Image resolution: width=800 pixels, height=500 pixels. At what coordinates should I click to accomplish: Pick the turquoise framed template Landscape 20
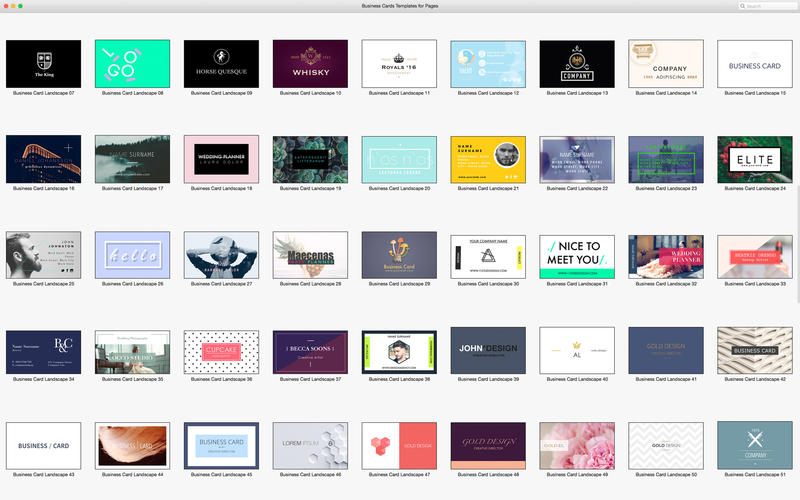(x=399, y=159)
